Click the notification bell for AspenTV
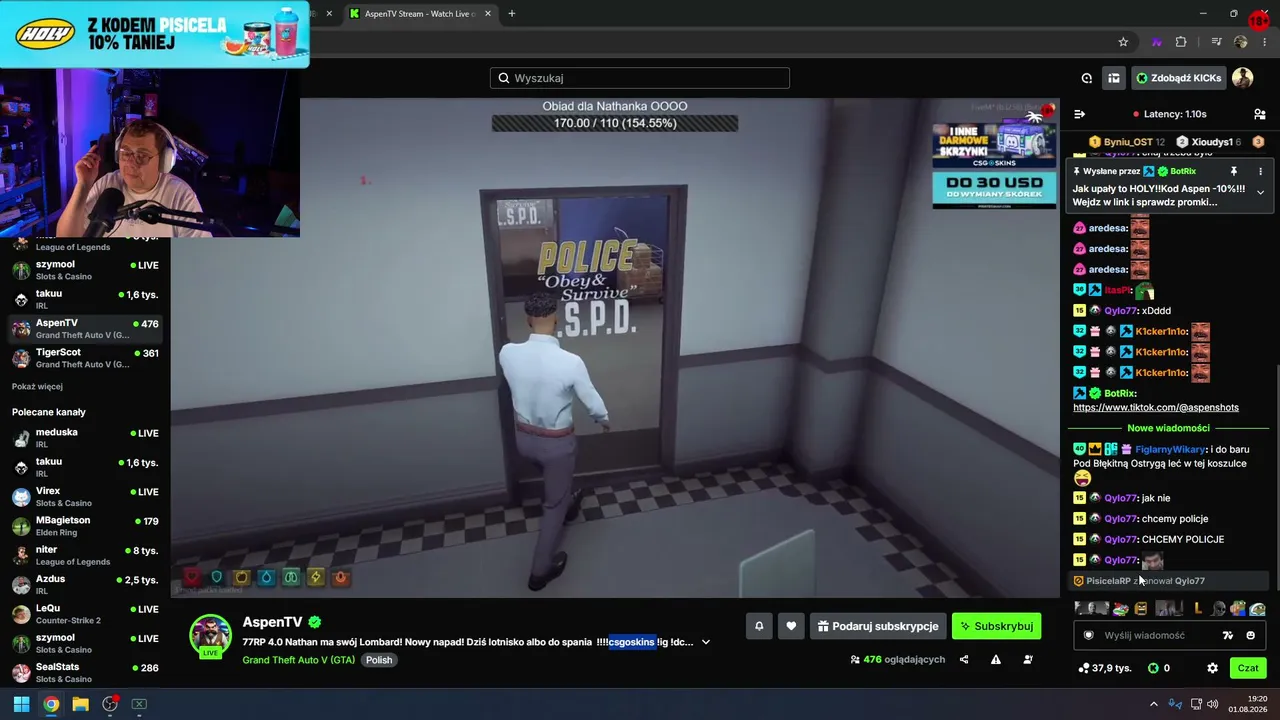This screenshot has width=1280, height=720. [x=759, y=626]
